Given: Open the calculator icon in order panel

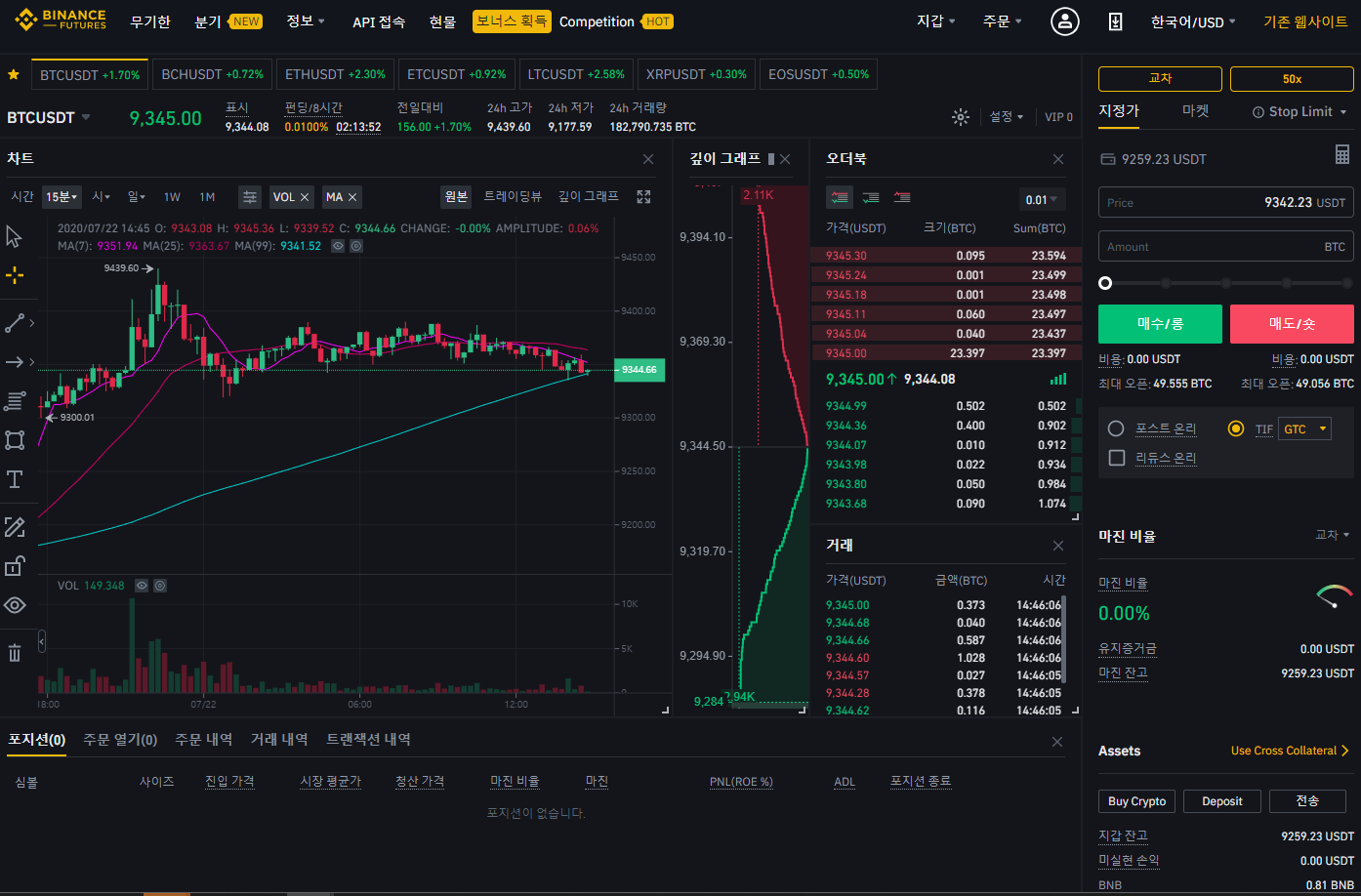Looking at the screenshot, I should pos(1342,154).
